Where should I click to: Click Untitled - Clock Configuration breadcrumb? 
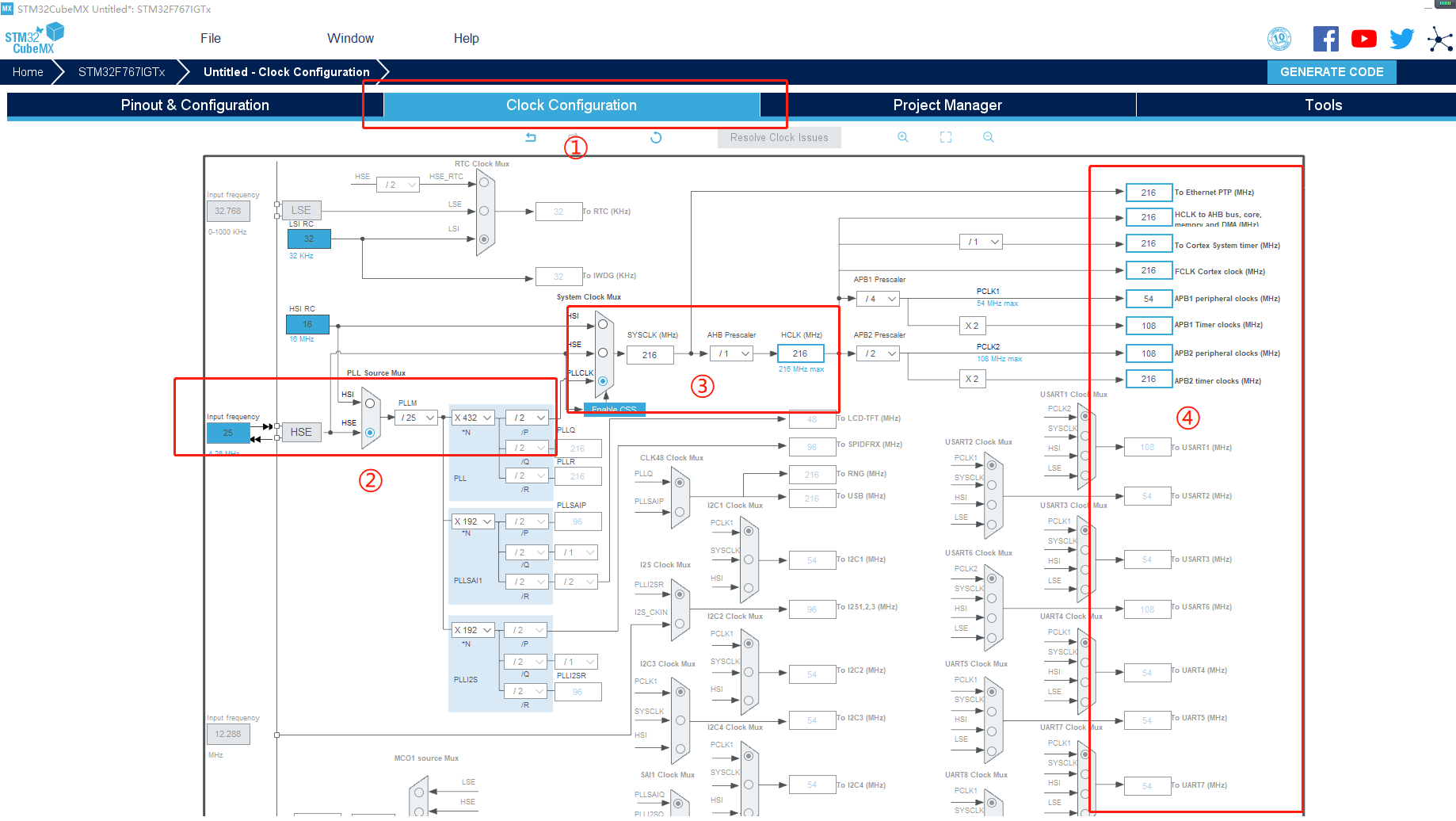[x=286, y=72]
